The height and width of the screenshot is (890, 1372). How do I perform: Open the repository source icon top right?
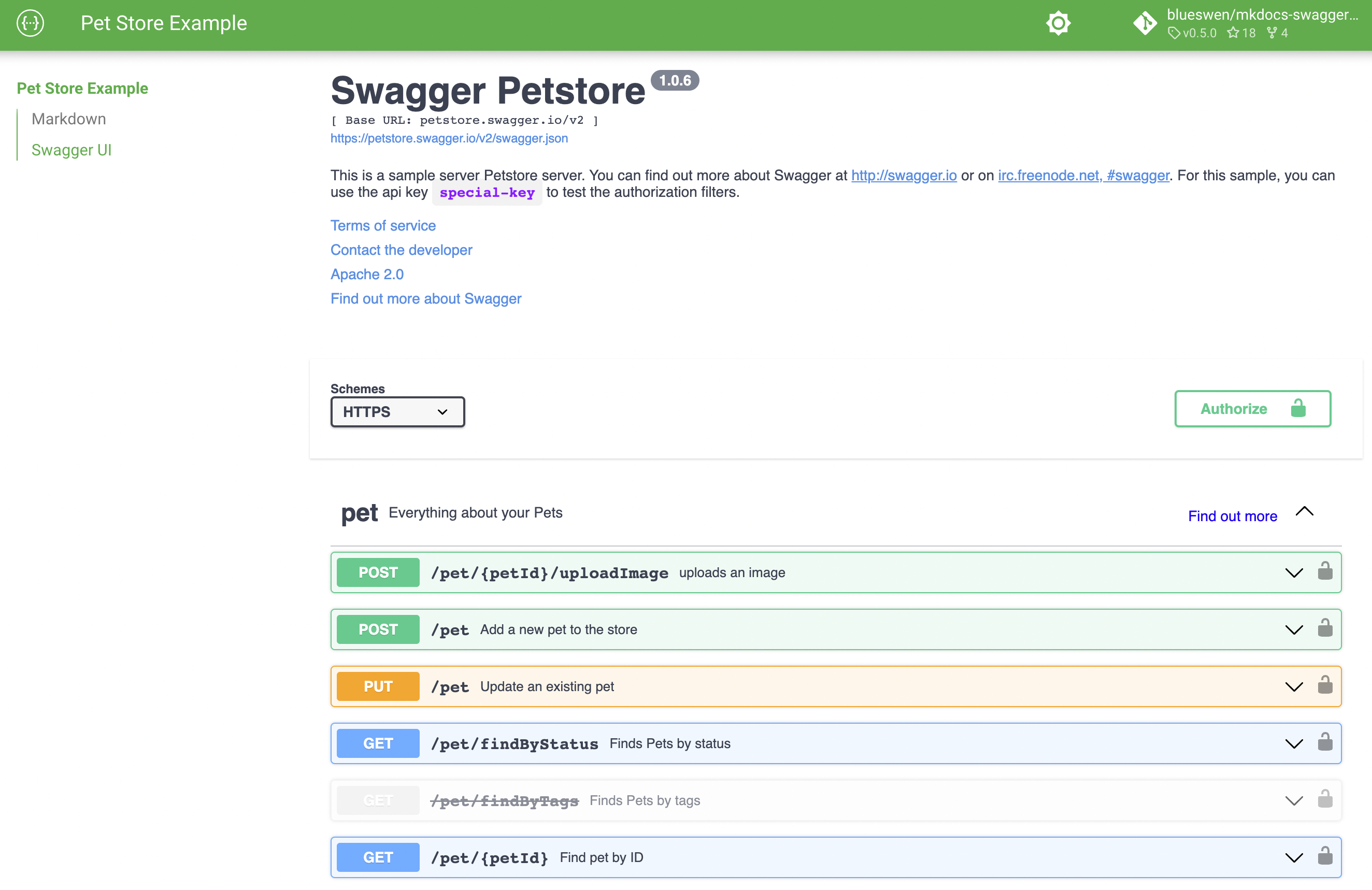1146,23
